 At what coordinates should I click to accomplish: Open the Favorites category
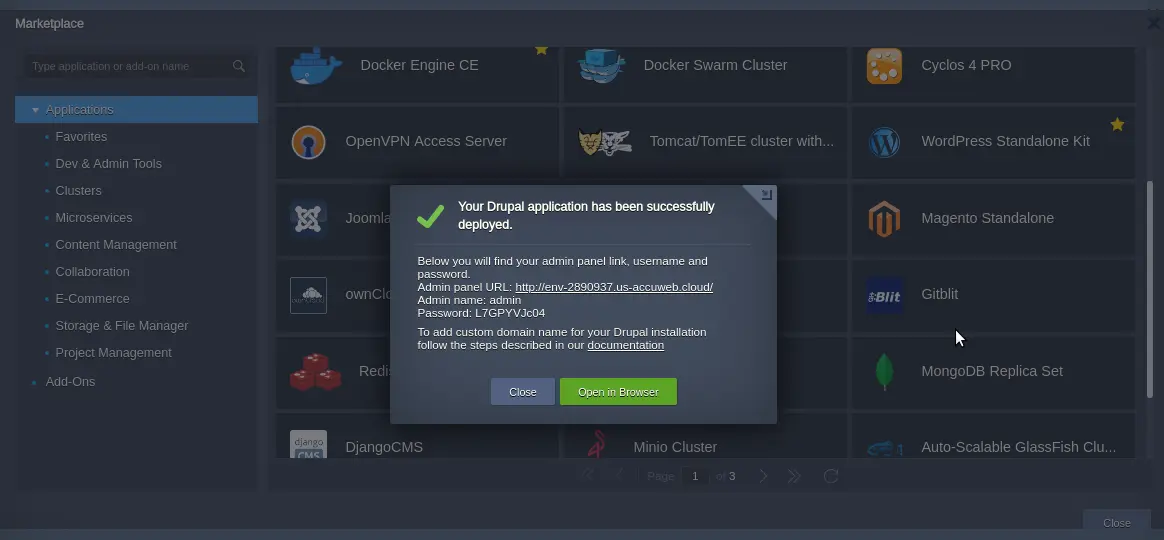81,137
